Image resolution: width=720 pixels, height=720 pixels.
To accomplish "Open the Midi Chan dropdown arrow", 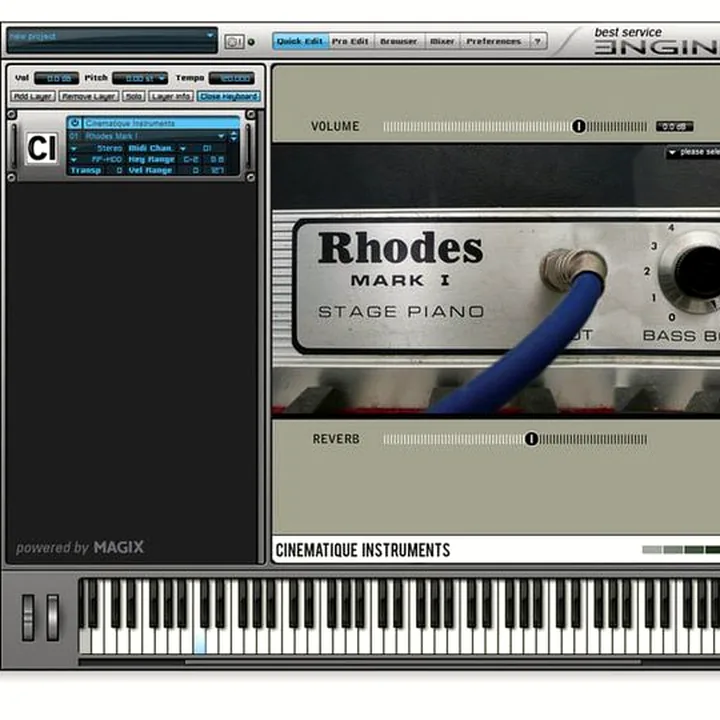I will click(x=183, y=148).
